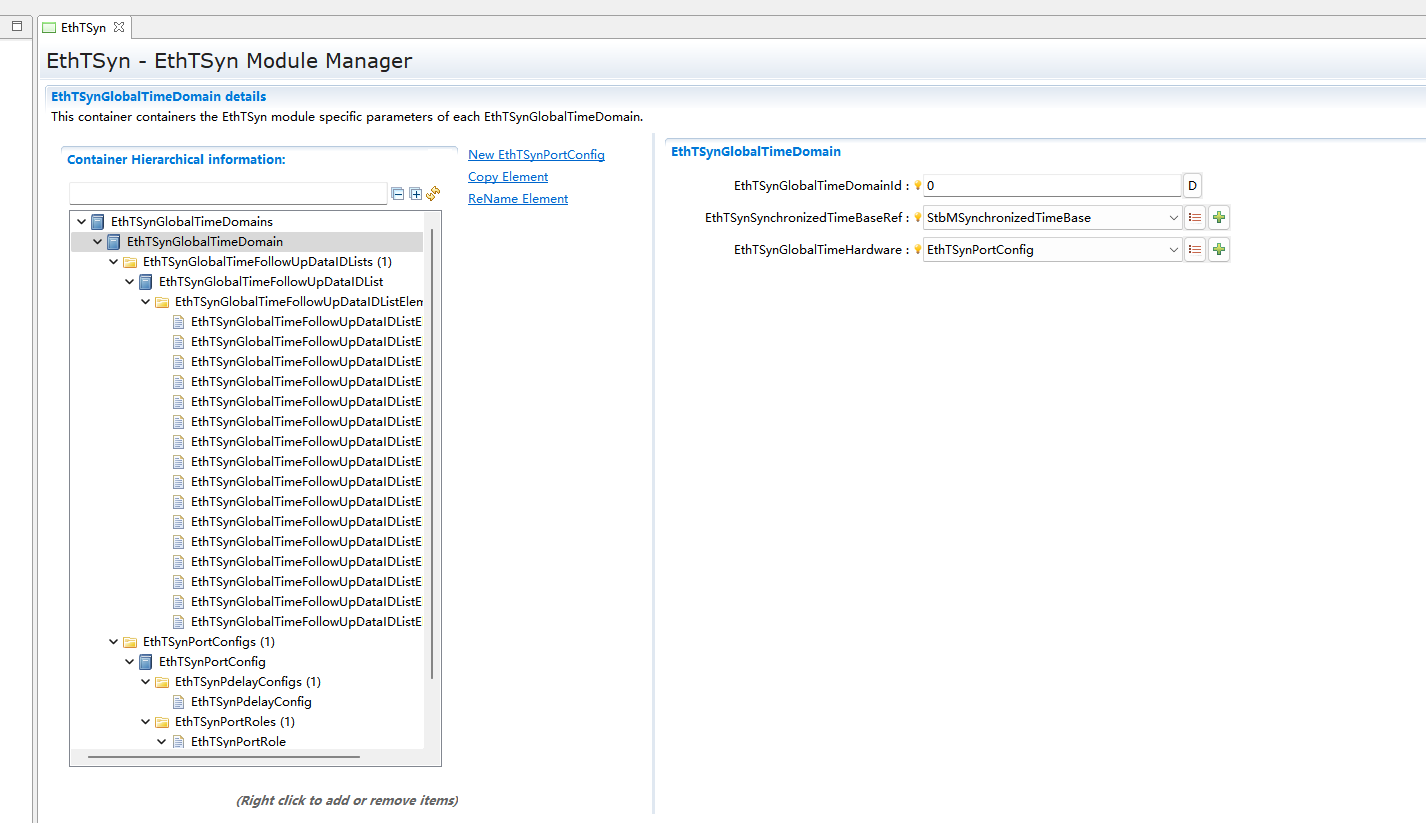The height and width of the screenshot is (823, 1426).
Task: Collapse the EthTSynGlobalTimeDomains root node
Action: click(82, 221)
